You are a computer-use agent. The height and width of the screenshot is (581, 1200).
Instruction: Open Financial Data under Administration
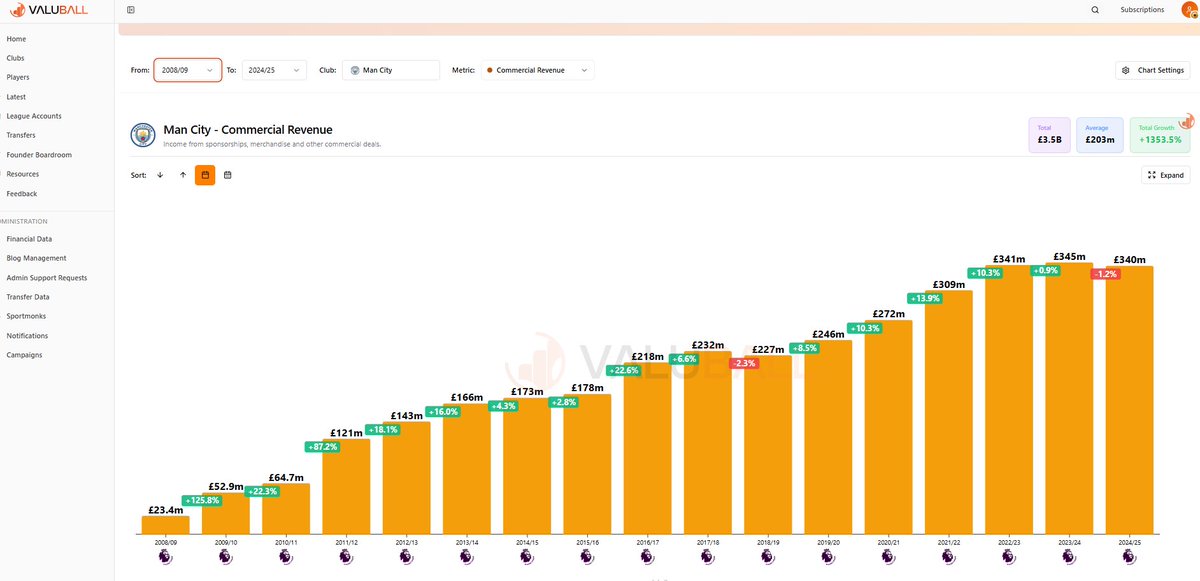(29, 239)
